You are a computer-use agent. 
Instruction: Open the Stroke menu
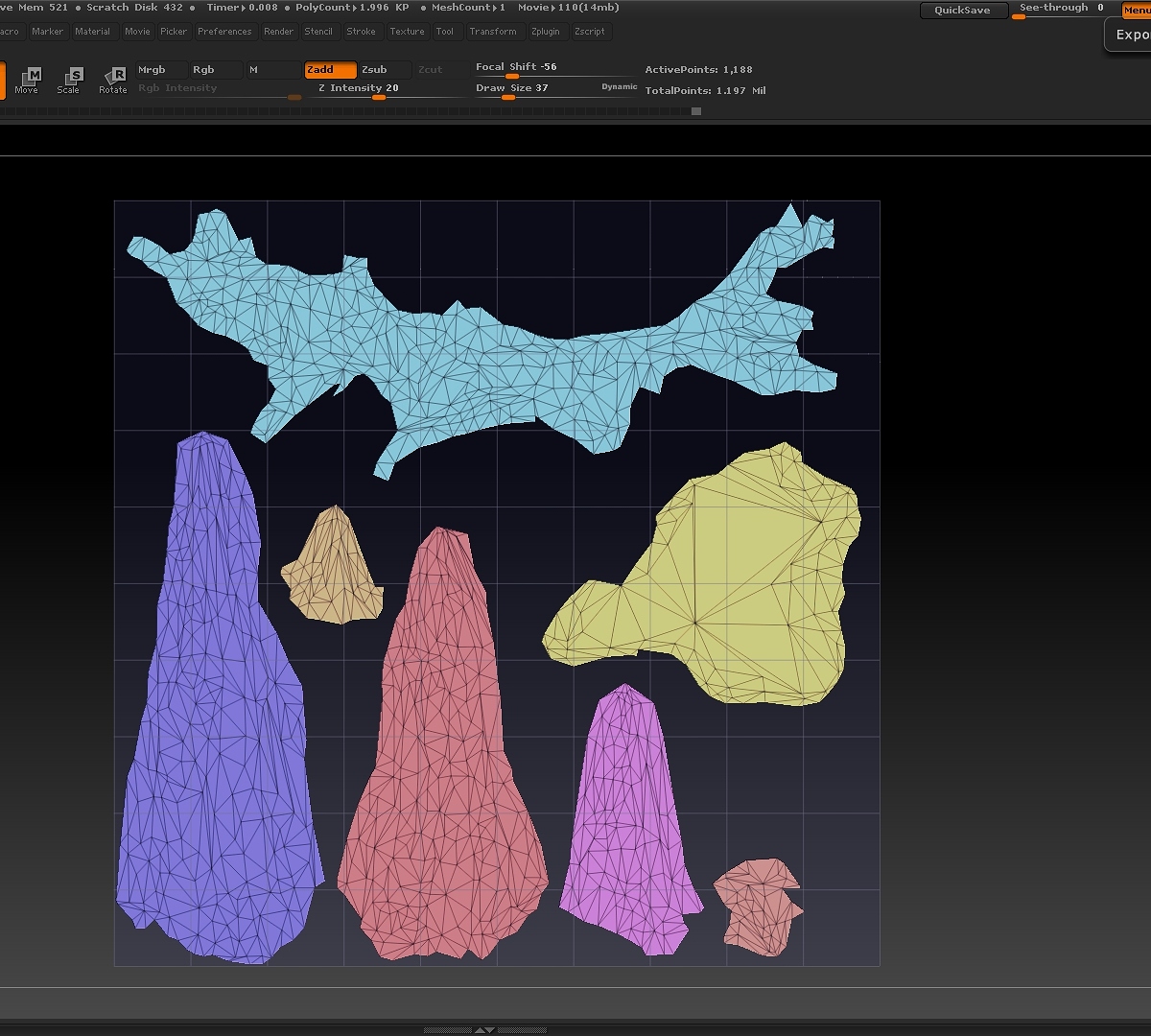[362, 32]
